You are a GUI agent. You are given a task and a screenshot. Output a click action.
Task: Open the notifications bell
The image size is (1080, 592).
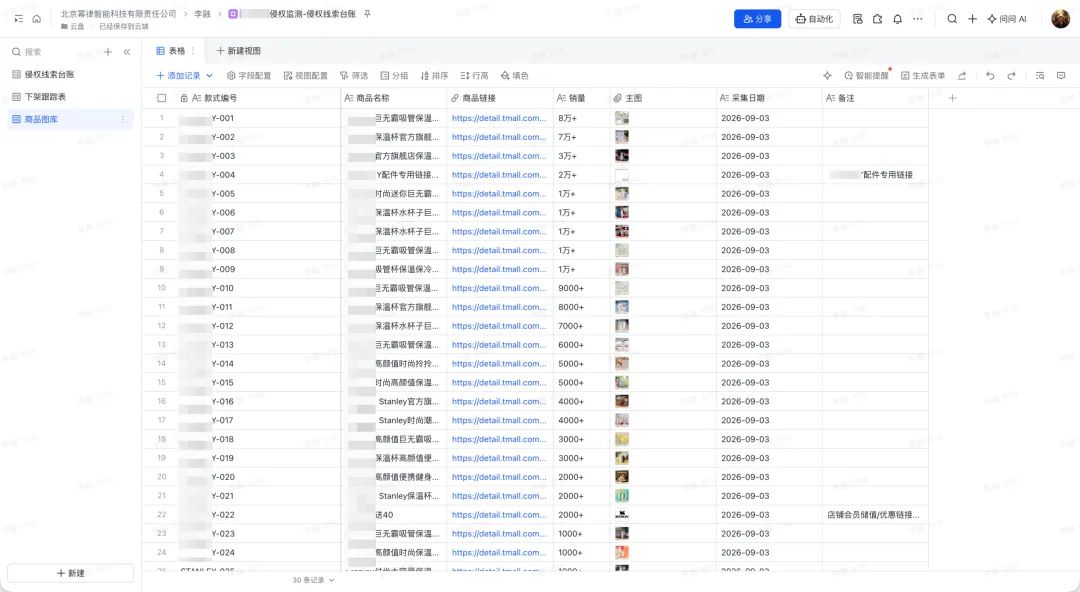(897, 19)
